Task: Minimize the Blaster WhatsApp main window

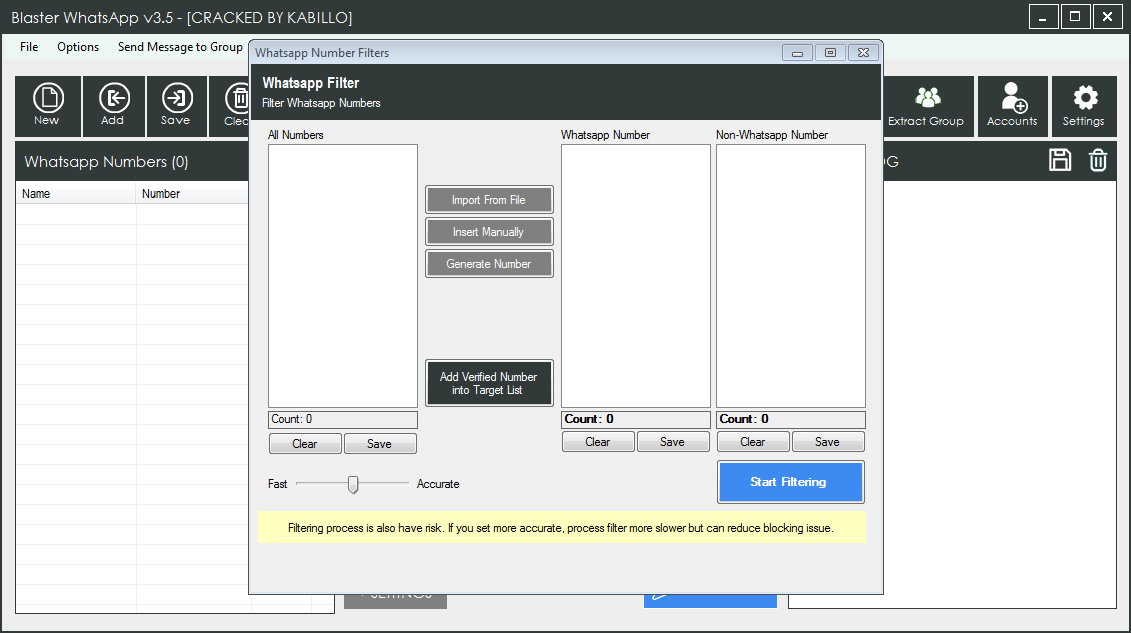Action: (1043, 17)
